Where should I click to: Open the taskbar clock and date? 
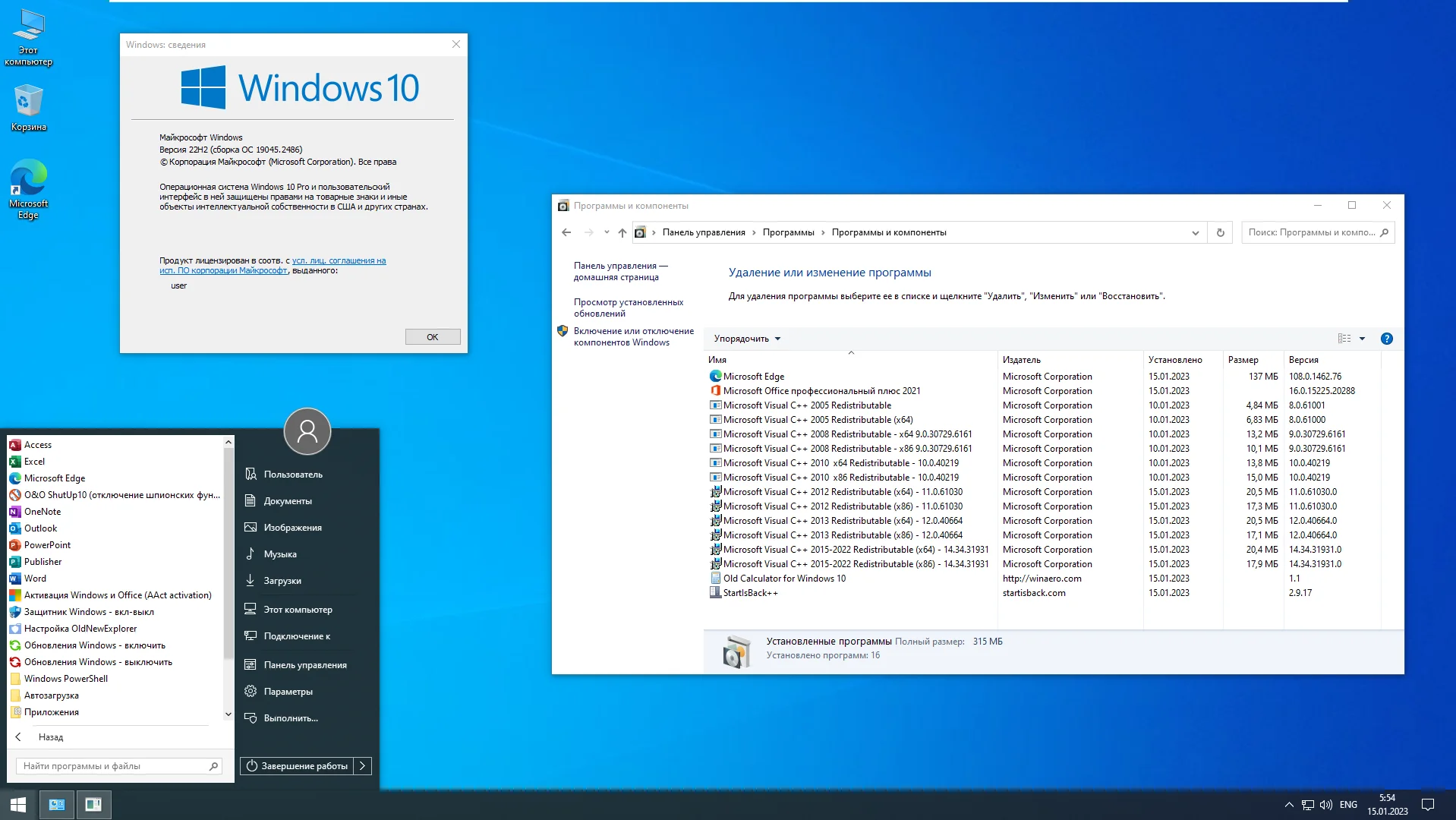[1388, 805]
